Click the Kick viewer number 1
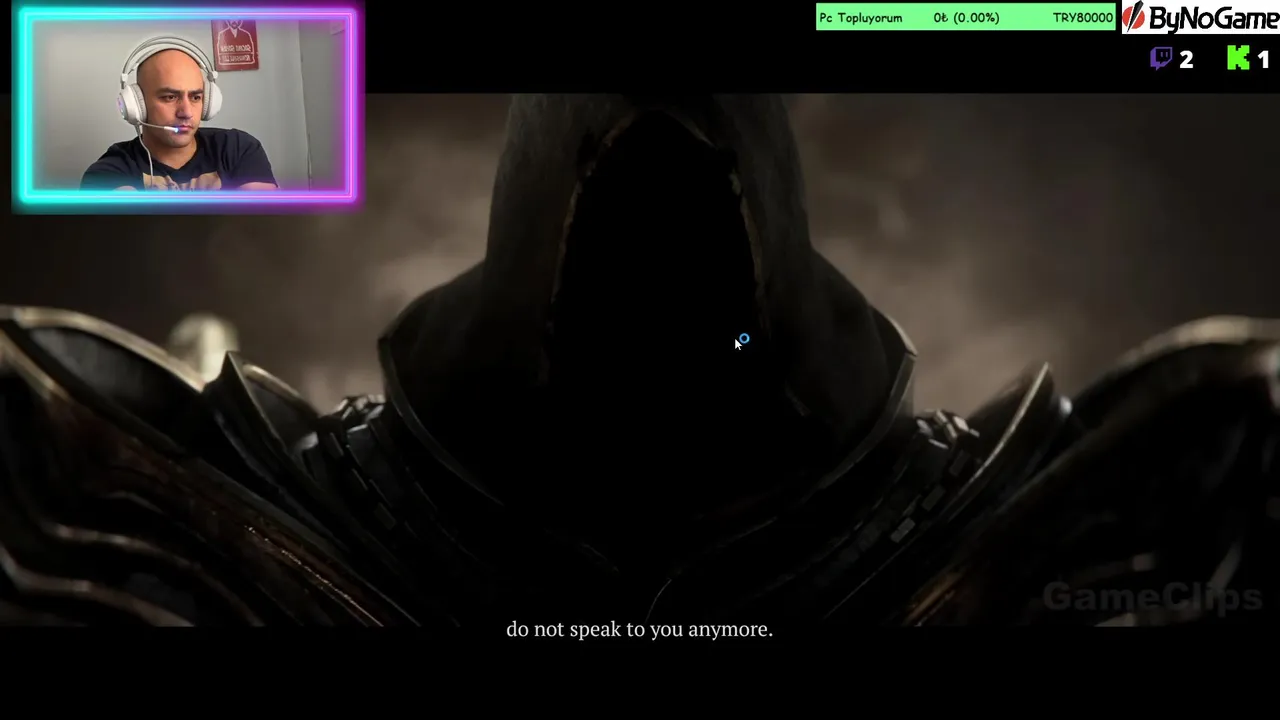The width and height of the screenshot is (1280, 720). pyautogui.click(x=1263, y=60)
